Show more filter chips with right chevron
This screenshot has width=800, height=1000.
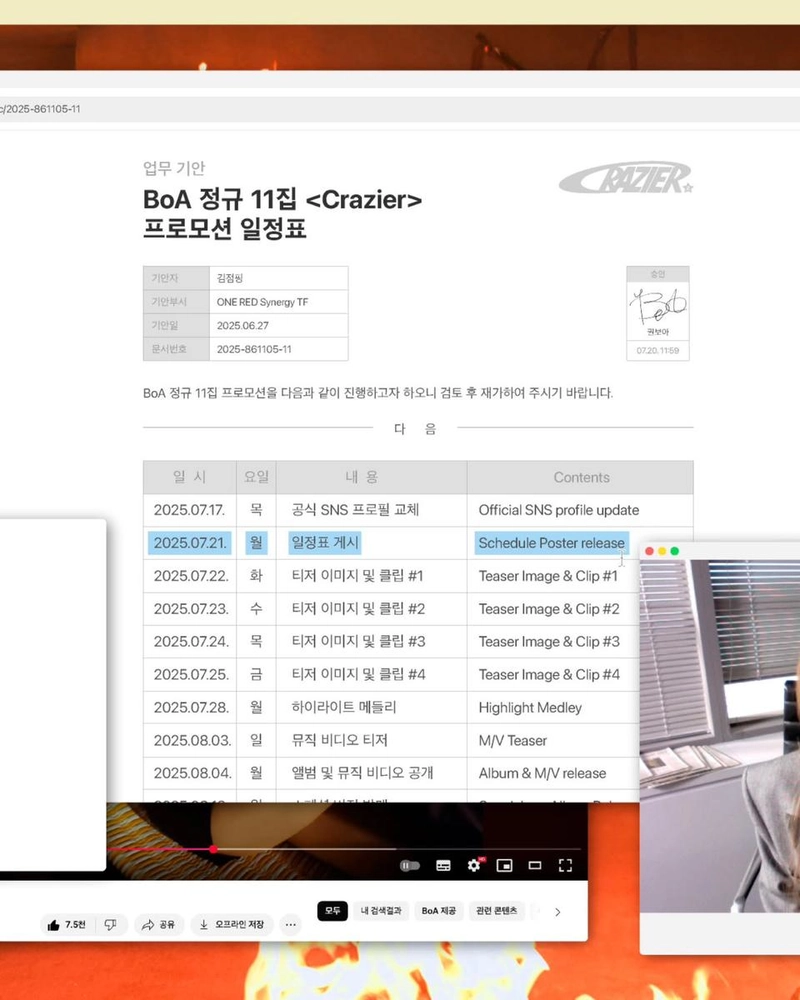coord(558,912)
